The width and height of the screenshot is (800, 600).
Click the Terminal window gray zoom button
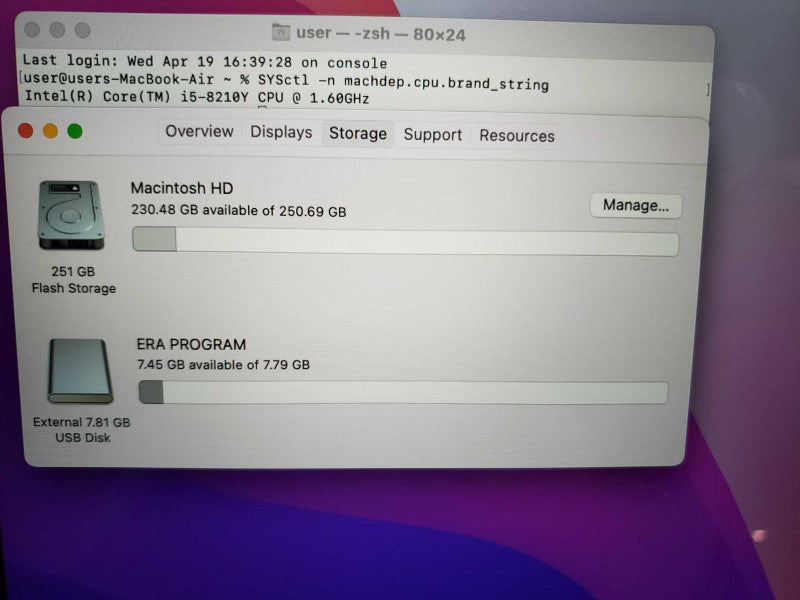click(x=83, y=31)
